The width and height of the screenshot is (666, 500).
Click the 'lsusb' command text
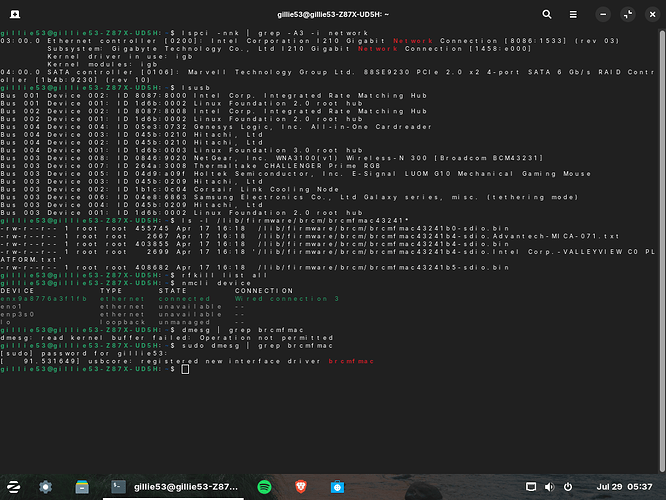point(196,88)
